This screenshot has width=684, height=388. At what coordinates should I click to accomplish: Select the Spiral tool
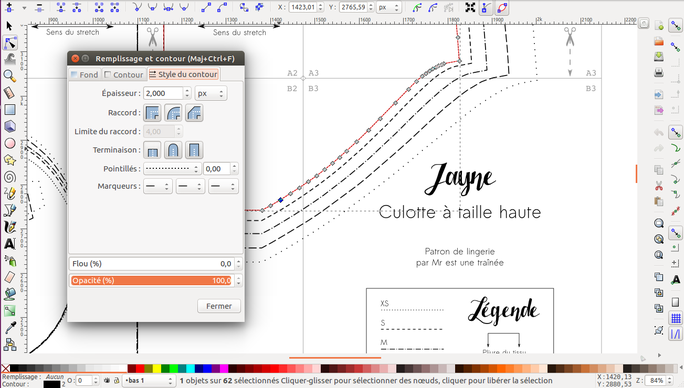9,177
